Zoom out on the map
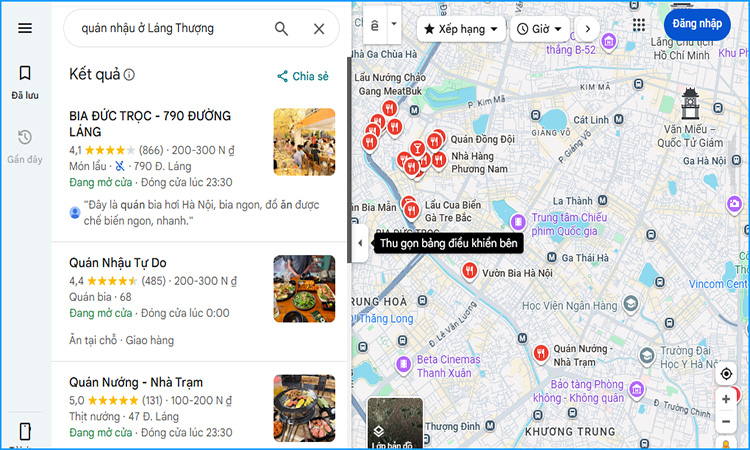Image resolution: width=750 pixels, height=450 pixels. click(x=726, y=422)
